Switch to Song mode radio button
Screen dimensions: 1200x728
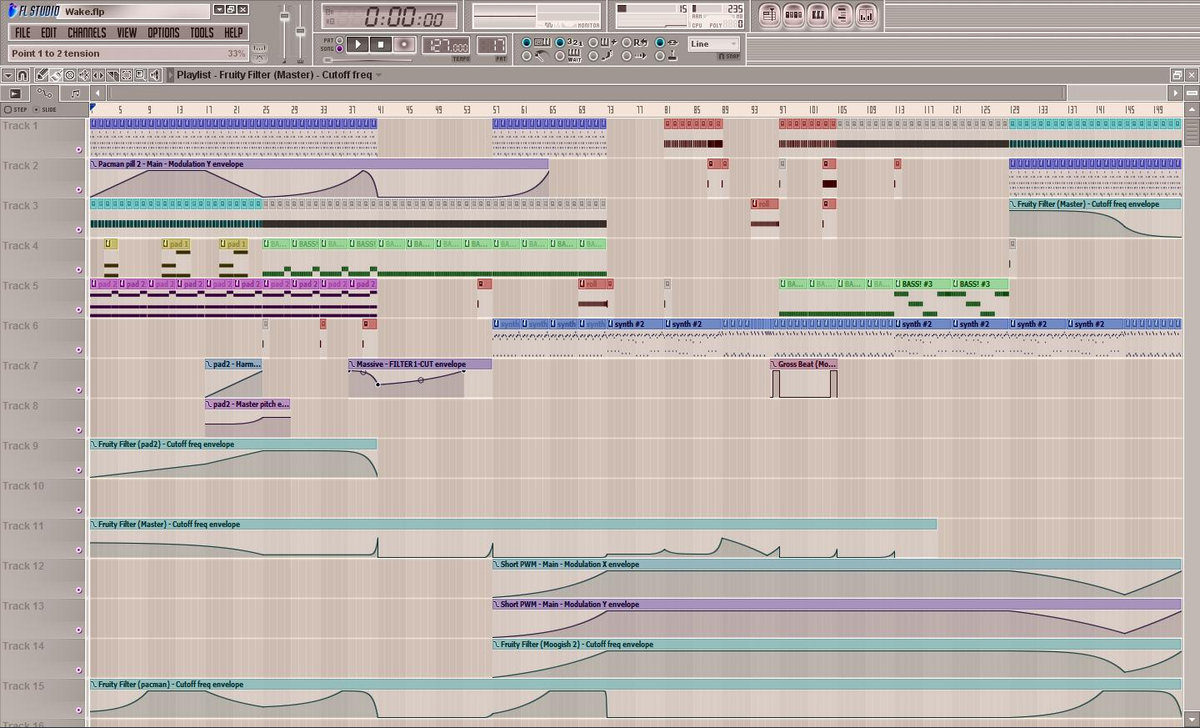(339, 48)
